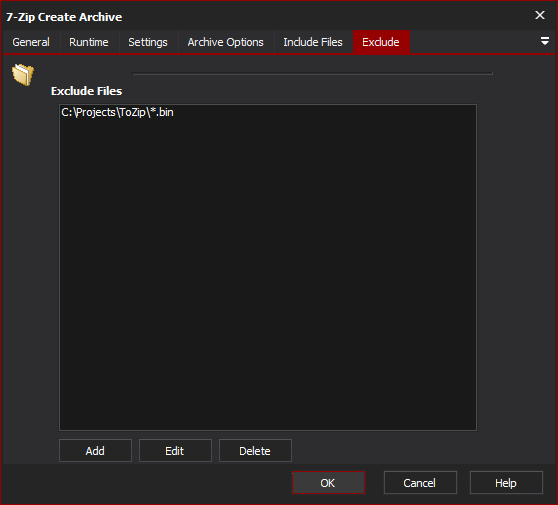
Task: Open the Settings tab
Action: tap(148, 42)
